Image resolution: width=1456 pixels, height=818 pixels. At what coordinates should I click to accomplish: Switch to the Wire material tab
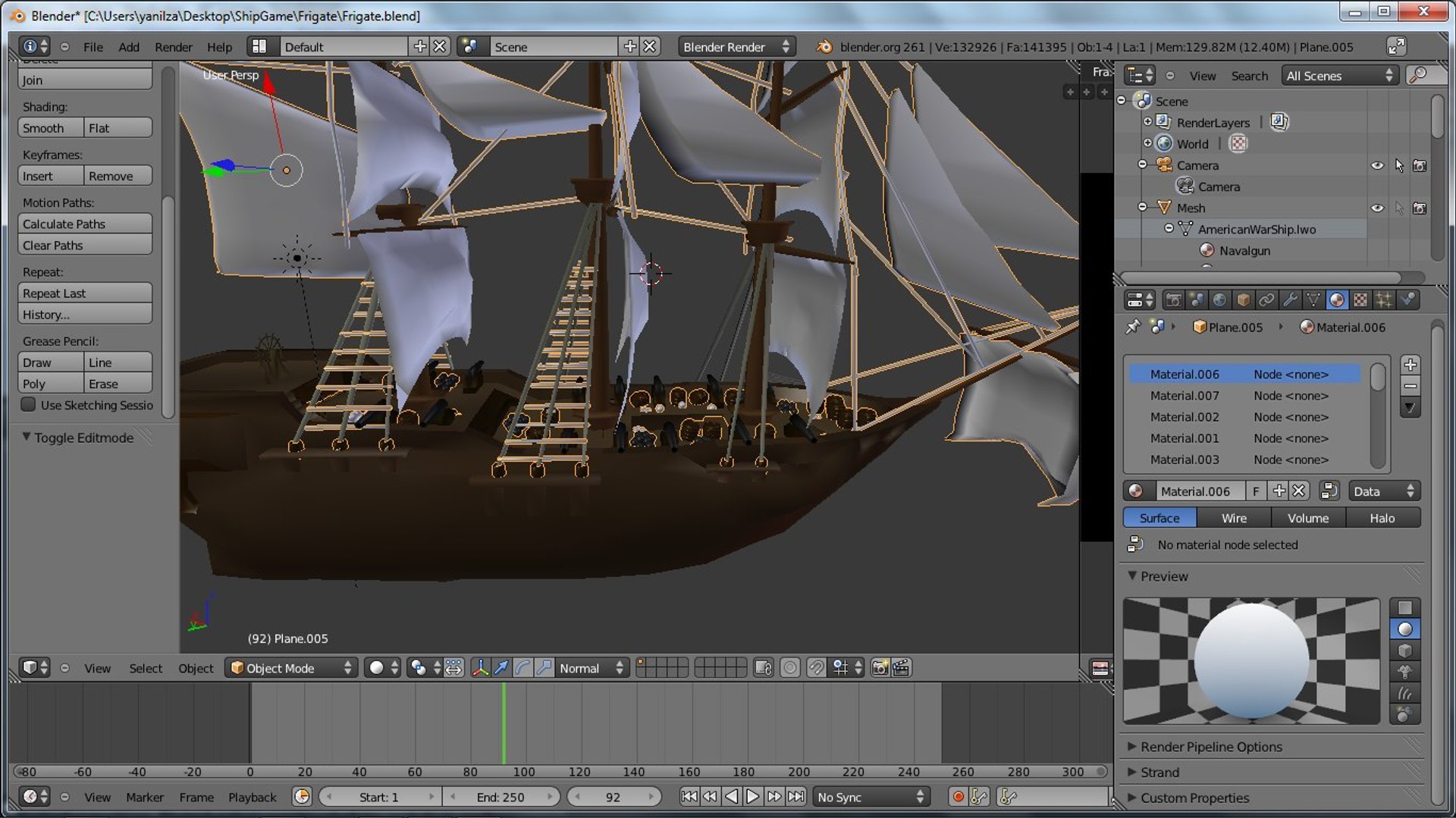click(x=1234, y=518)
